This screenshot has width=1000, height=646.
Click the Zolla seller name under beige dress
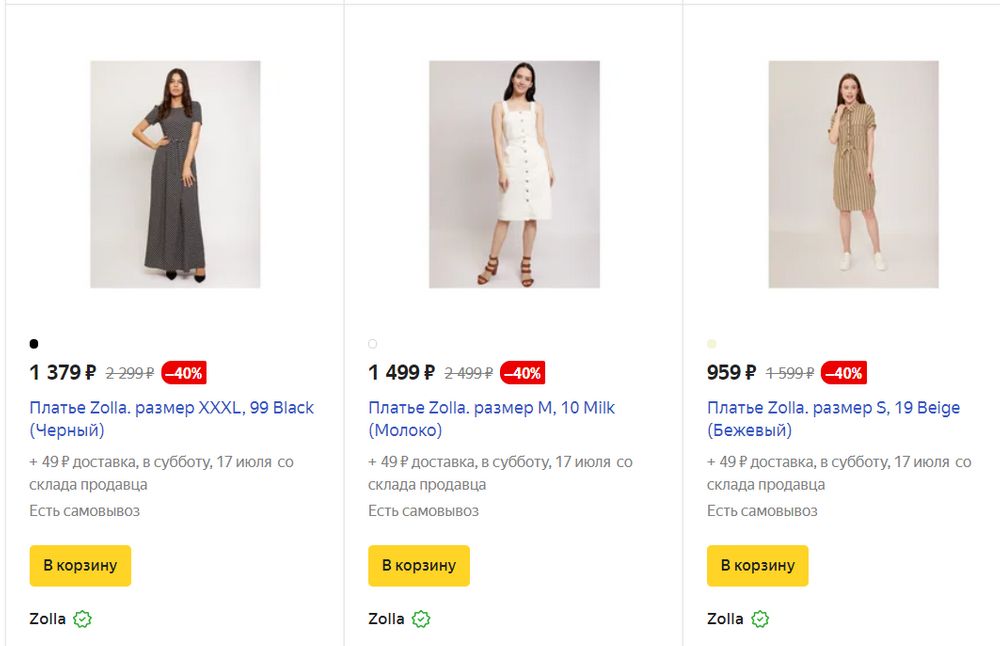(x=725, y=619)
